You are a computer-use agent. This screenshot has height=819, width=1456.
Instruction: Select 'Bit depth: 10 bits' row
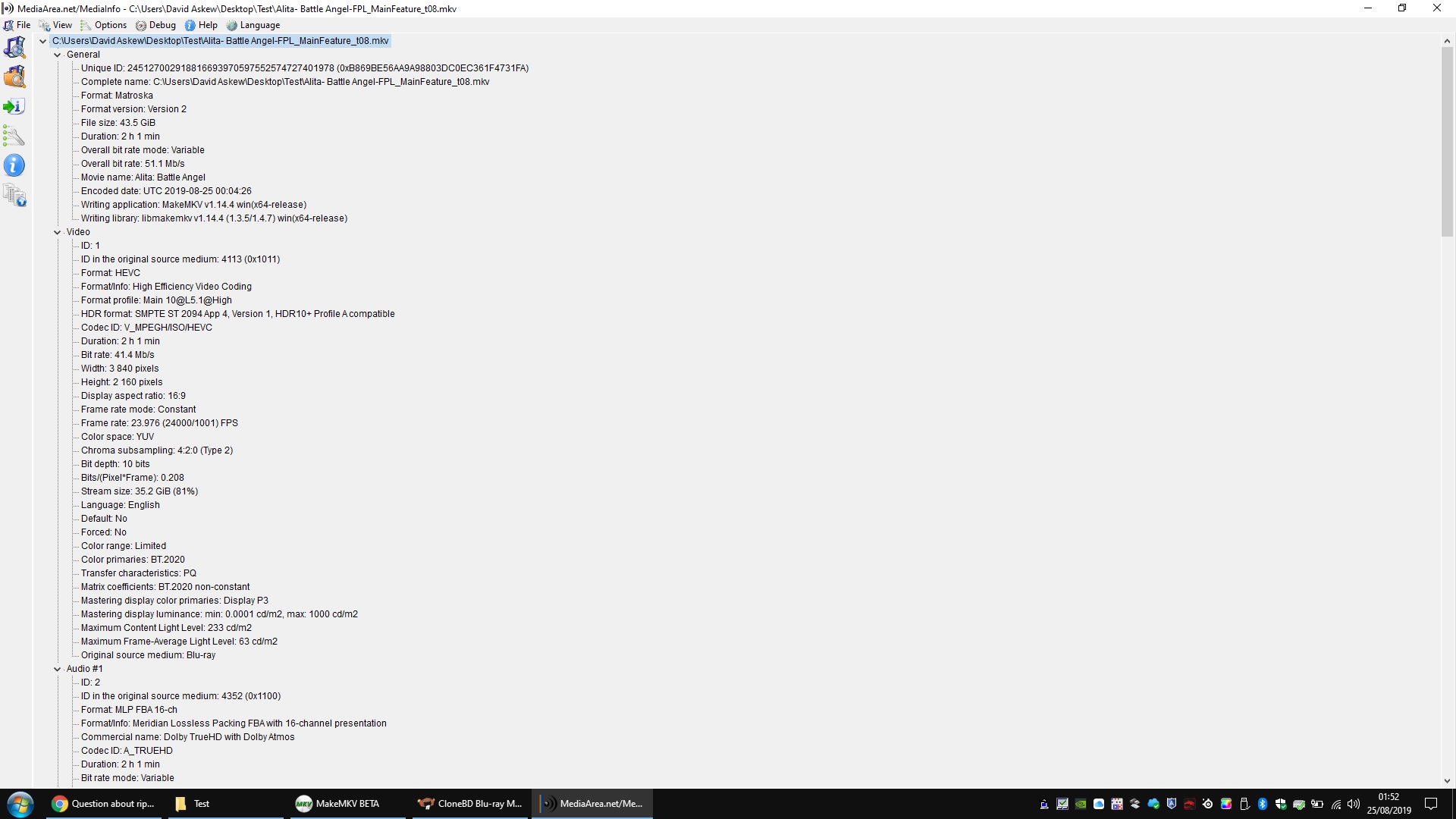pyautogui.click(x=115, y=464)
